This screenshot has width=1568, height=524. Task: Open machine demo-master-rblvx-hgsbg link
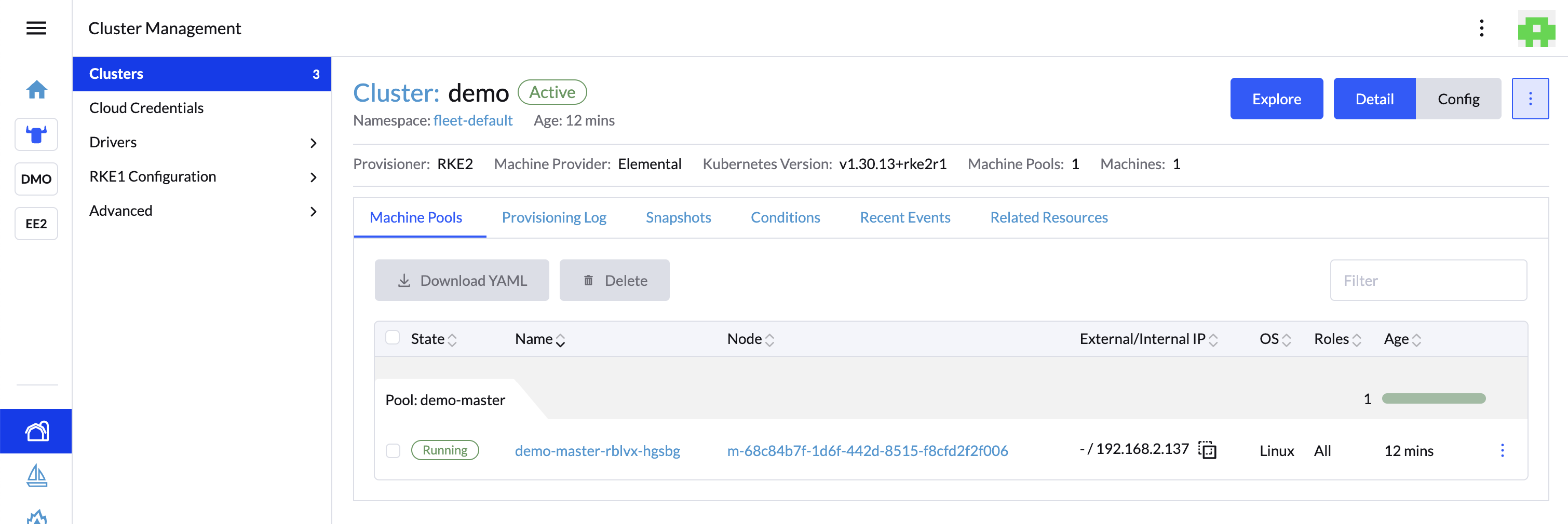pos(597,450)
